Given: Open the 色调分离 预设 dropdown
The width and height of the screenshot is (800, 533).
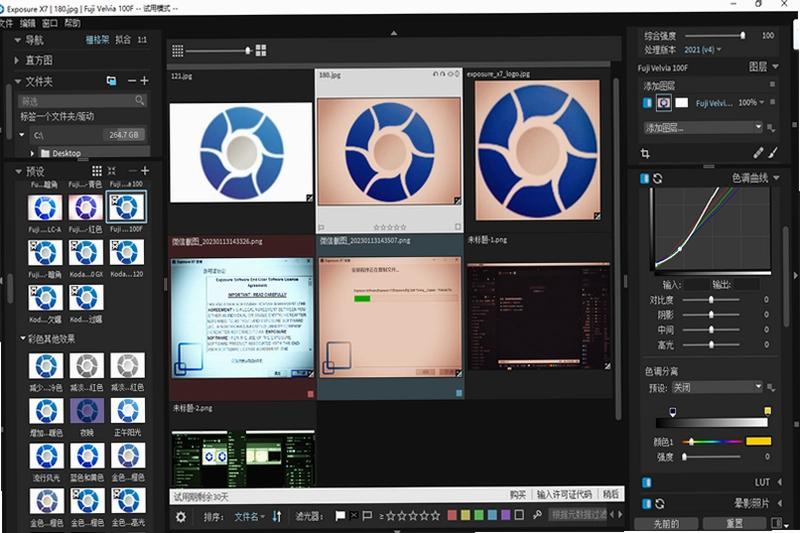Looking at the screenshot, I should point(717,388).
